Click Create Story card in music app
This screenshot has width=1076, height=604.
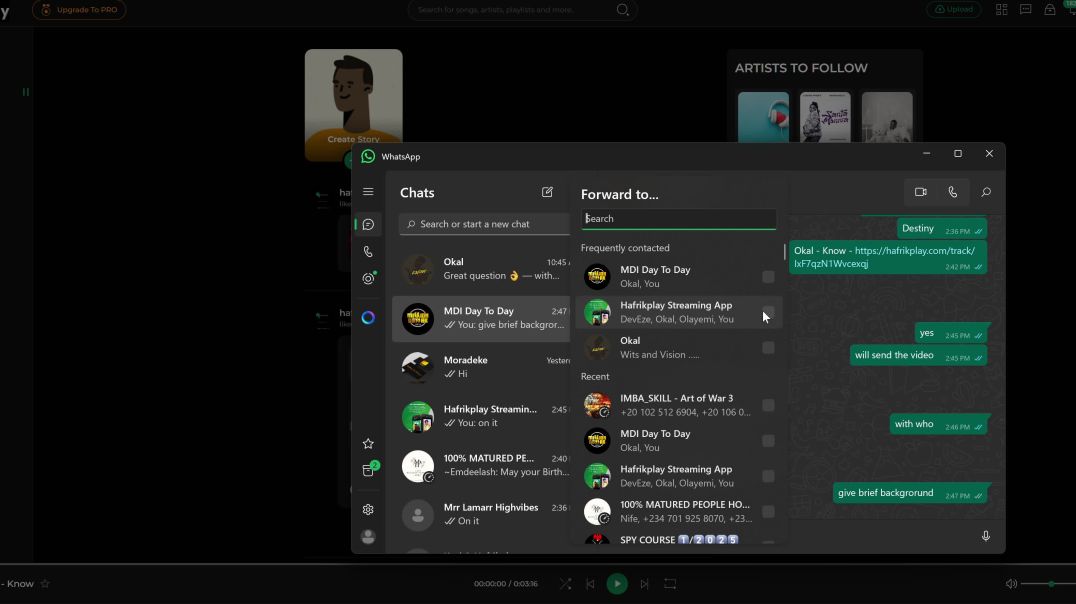click(x=353, y=105)
